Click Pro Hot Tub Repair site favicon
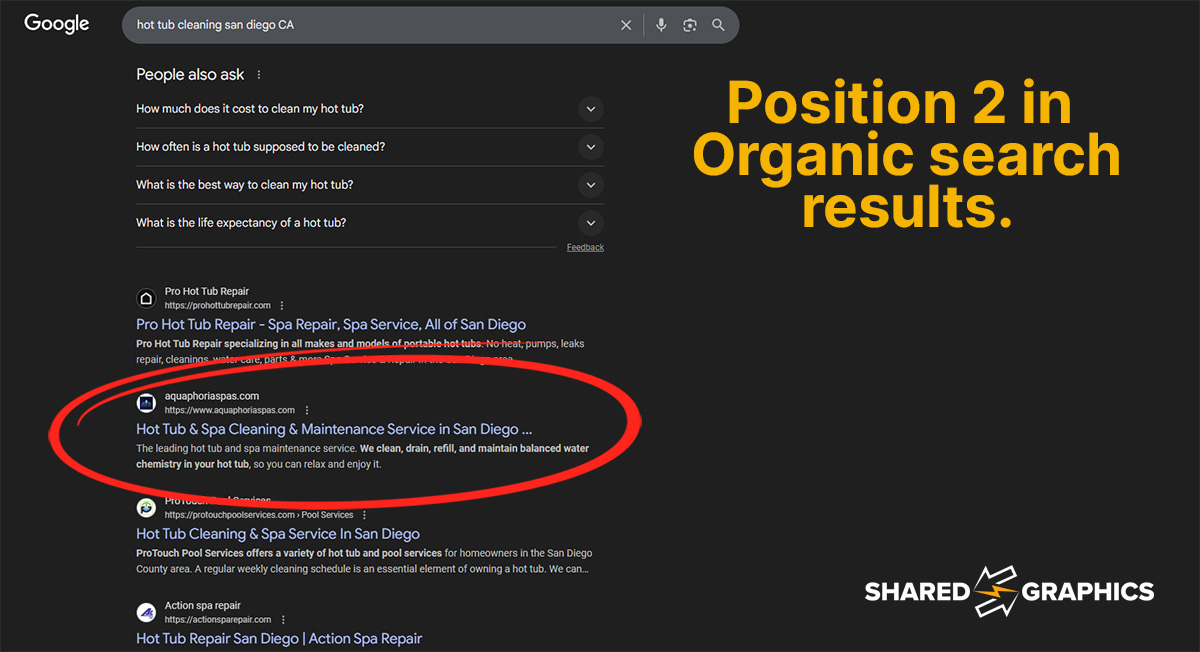 pos(146,298)
